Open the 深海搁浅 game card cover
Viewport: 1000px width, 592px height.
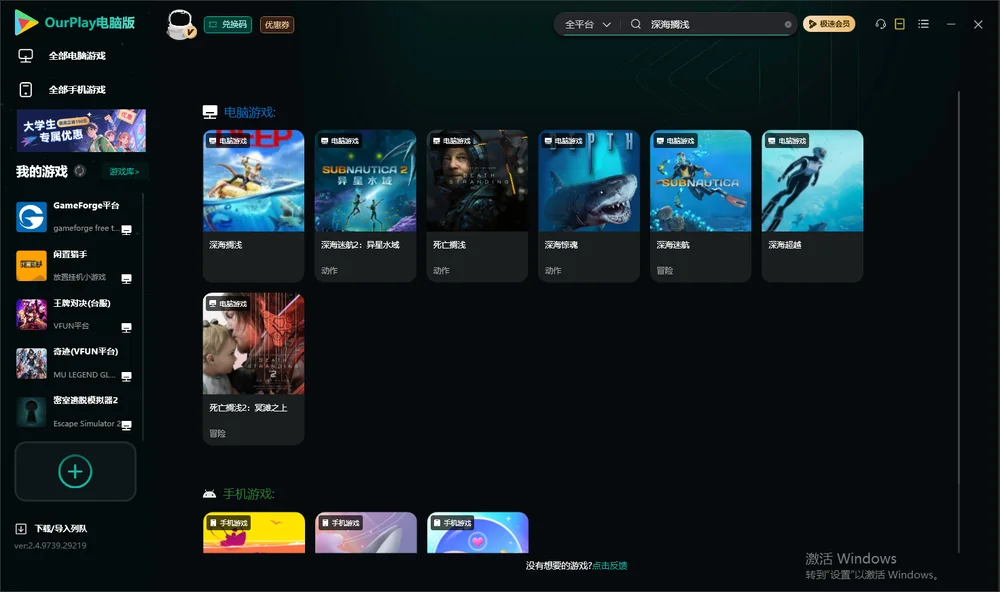click(253, 181)
